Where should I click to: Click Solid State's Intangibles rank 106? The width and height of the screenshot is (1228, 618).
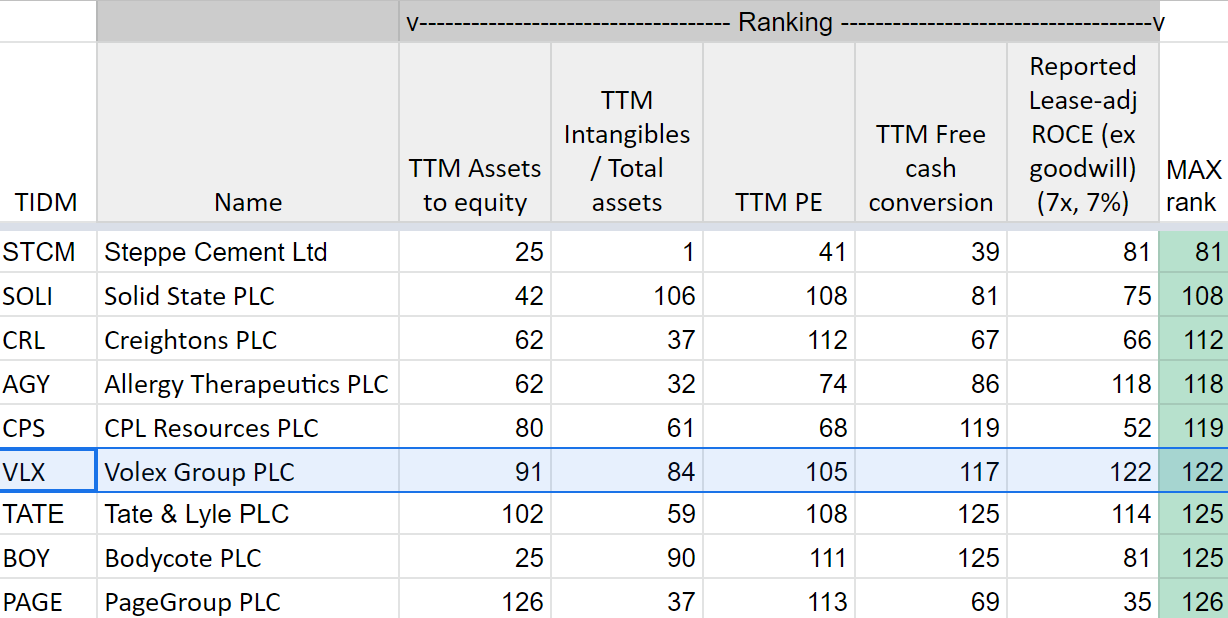pyautogui.click(x=627, y=296)
